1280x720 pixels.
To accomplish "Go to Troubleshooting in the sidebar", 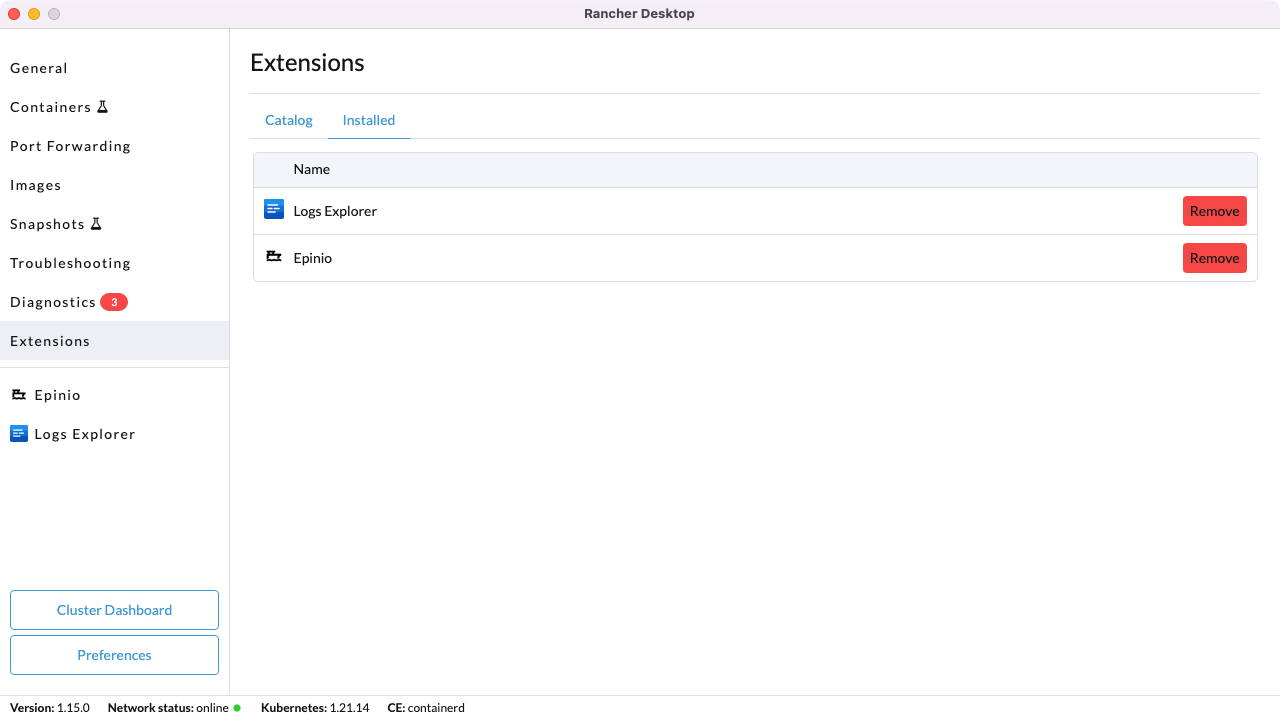I will click(x=70, y=263).
